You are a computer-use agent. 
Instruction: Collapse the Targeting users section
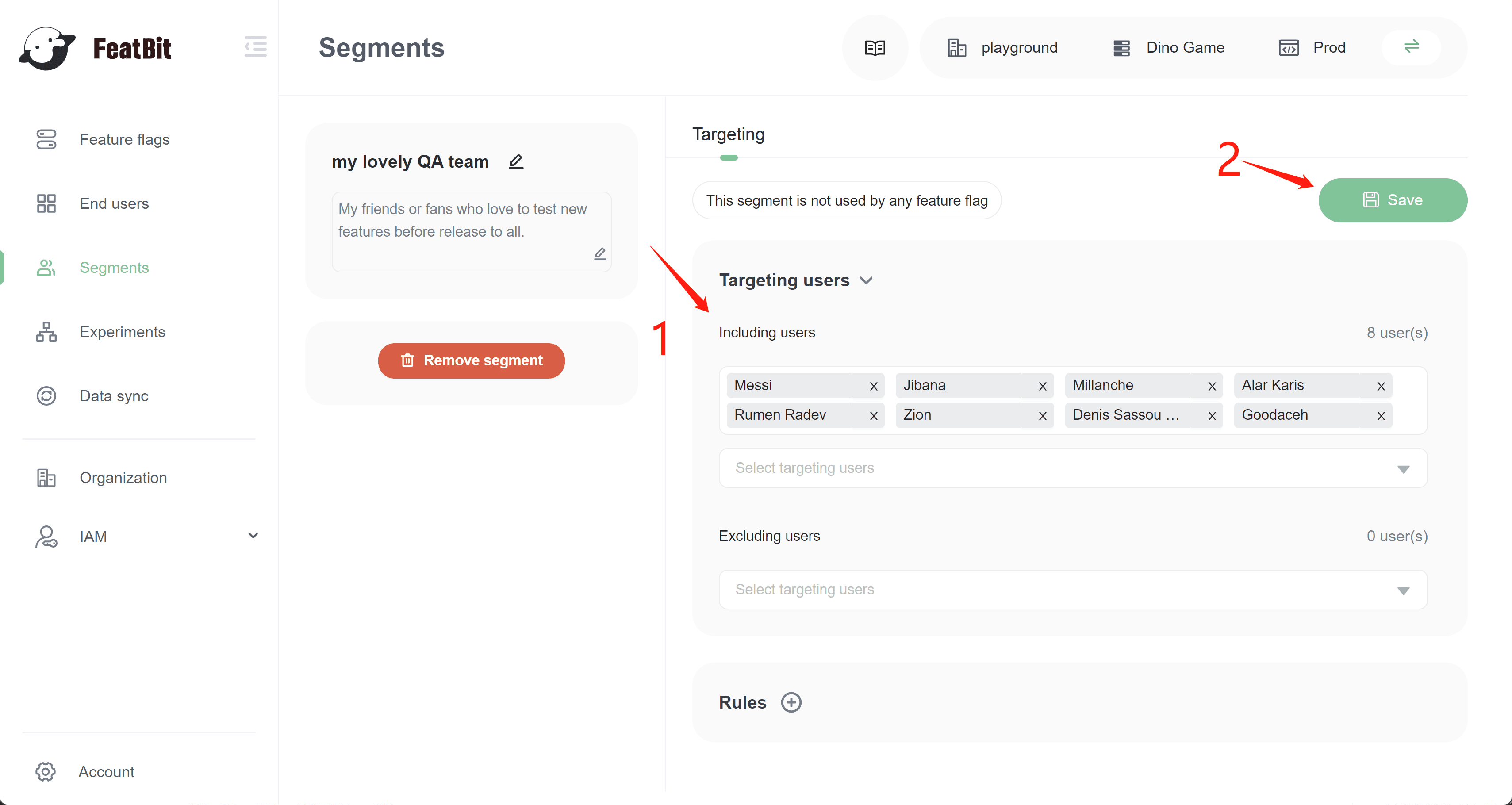pyautogui.click(x=866, y=280)
